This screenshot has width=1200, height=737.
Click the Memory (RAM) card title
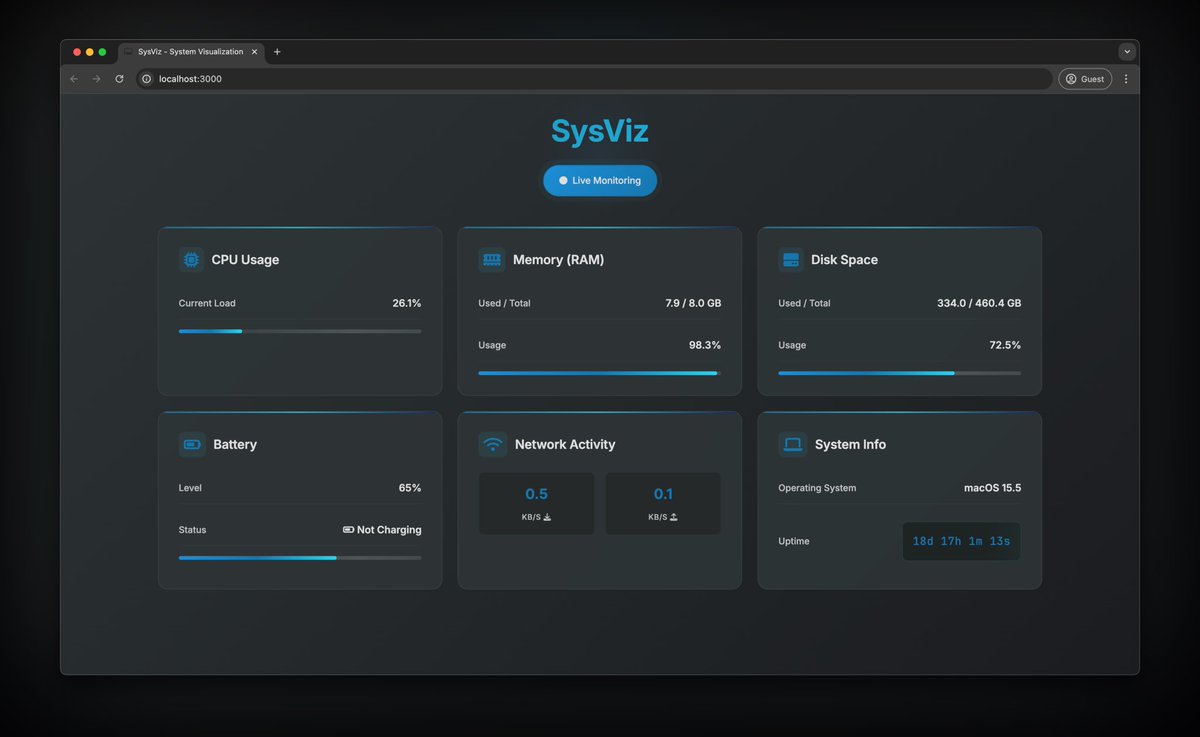click(x=558, y=260)
